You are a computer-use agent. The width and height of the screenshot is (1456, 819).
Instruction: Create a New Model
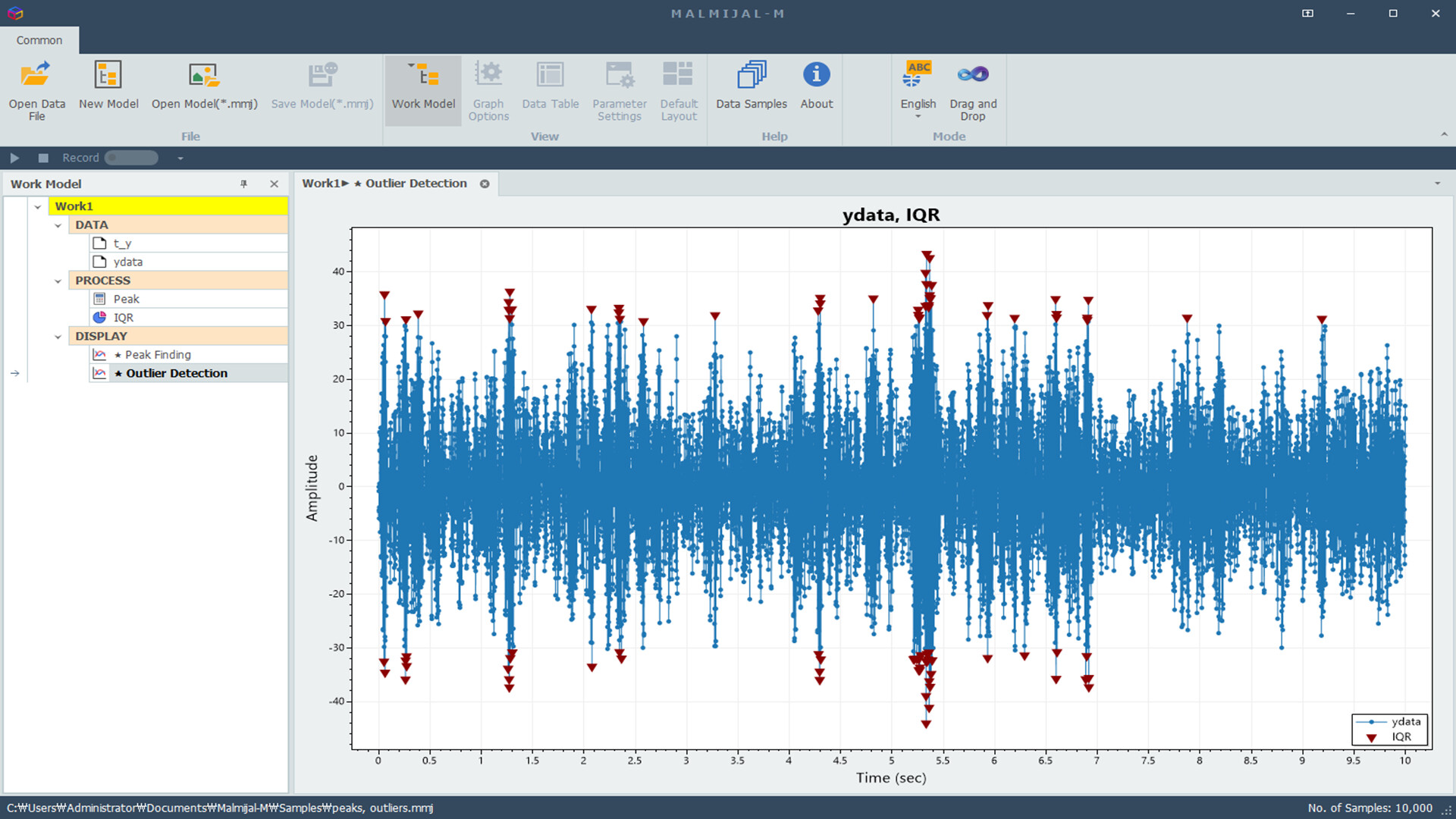108,75
